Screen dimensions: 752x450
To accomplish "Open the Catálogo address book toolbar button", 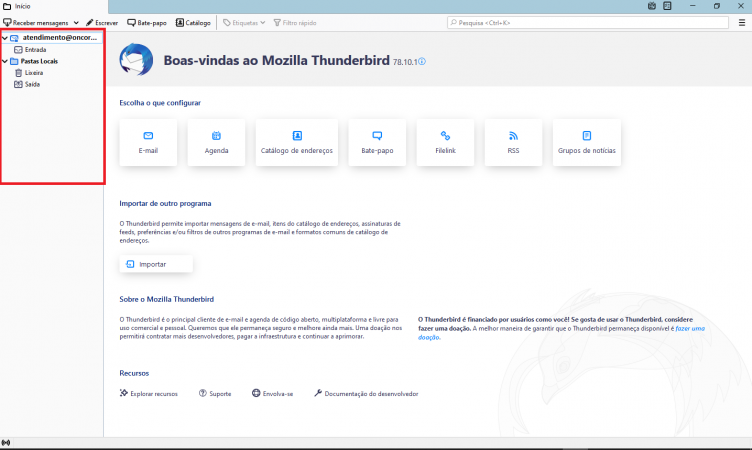I will [193, 23].
